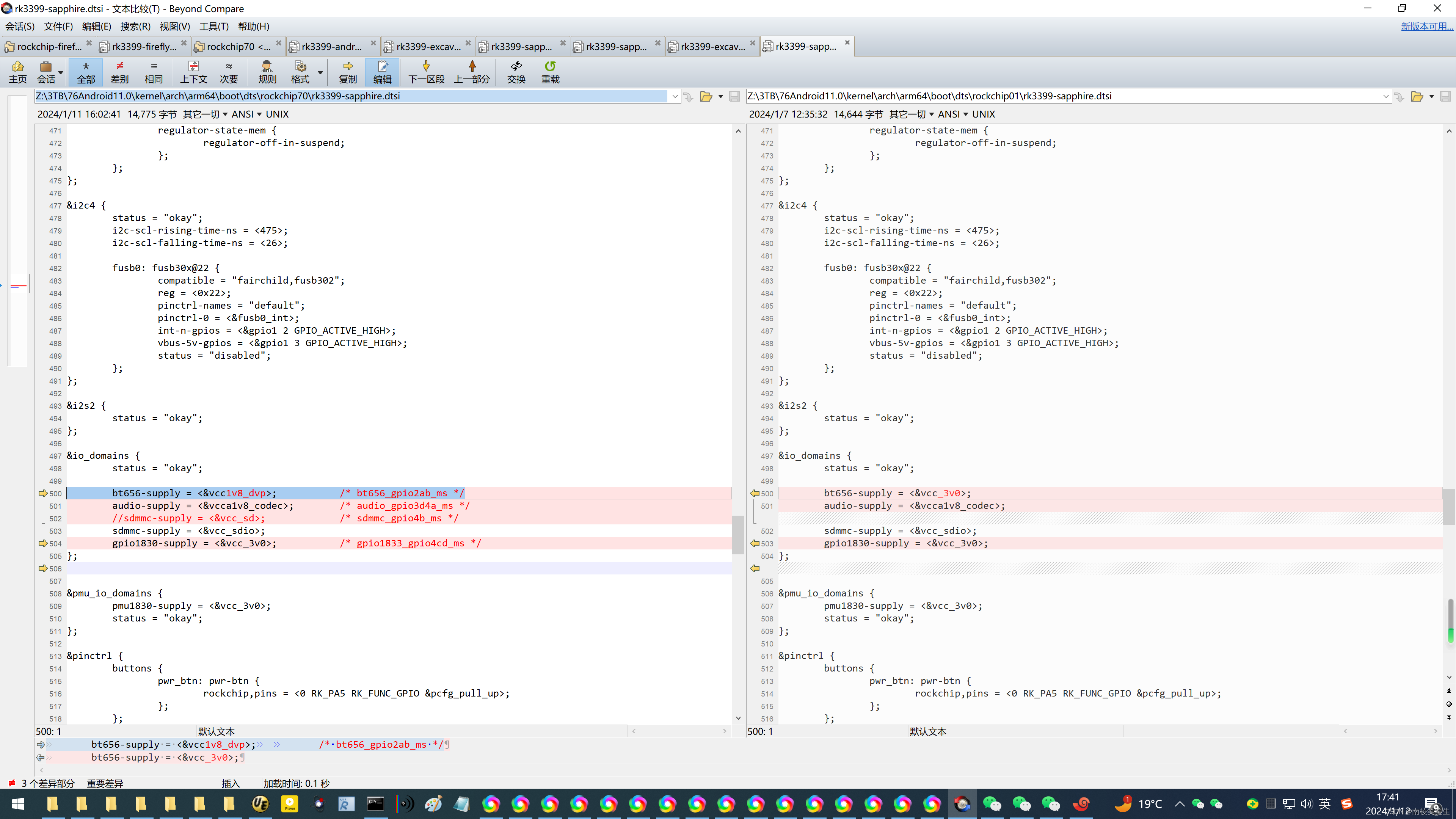Click copy-to-left arrow at right line 500
The width and height of the screenshot is (1456, 819).
pyautogui.click(x=755, y=493)
